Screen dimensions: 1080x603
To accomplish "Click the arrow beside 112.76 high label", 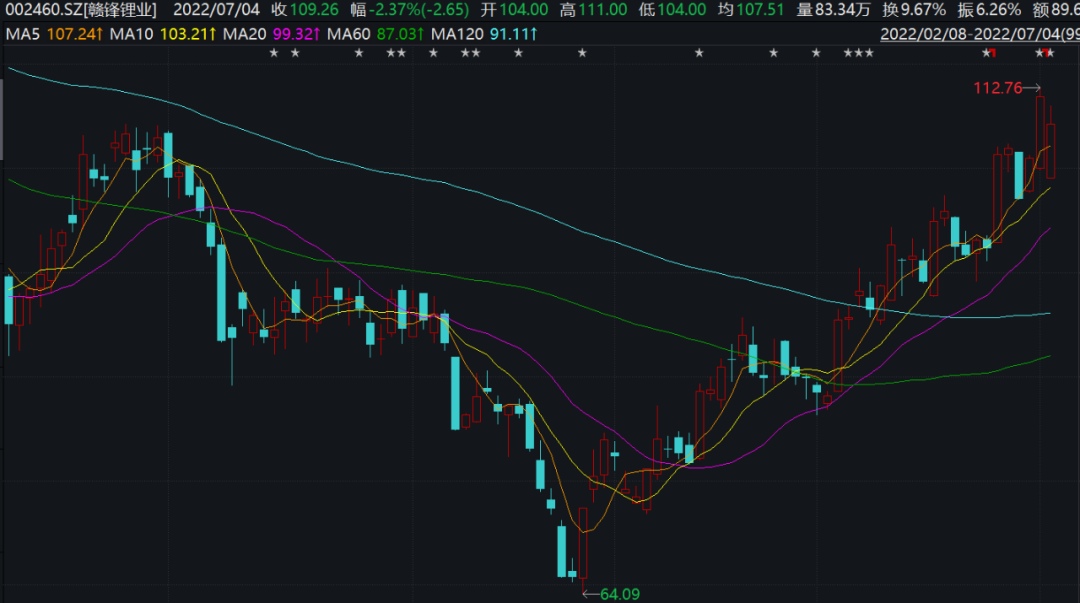I will (1033, 87).
